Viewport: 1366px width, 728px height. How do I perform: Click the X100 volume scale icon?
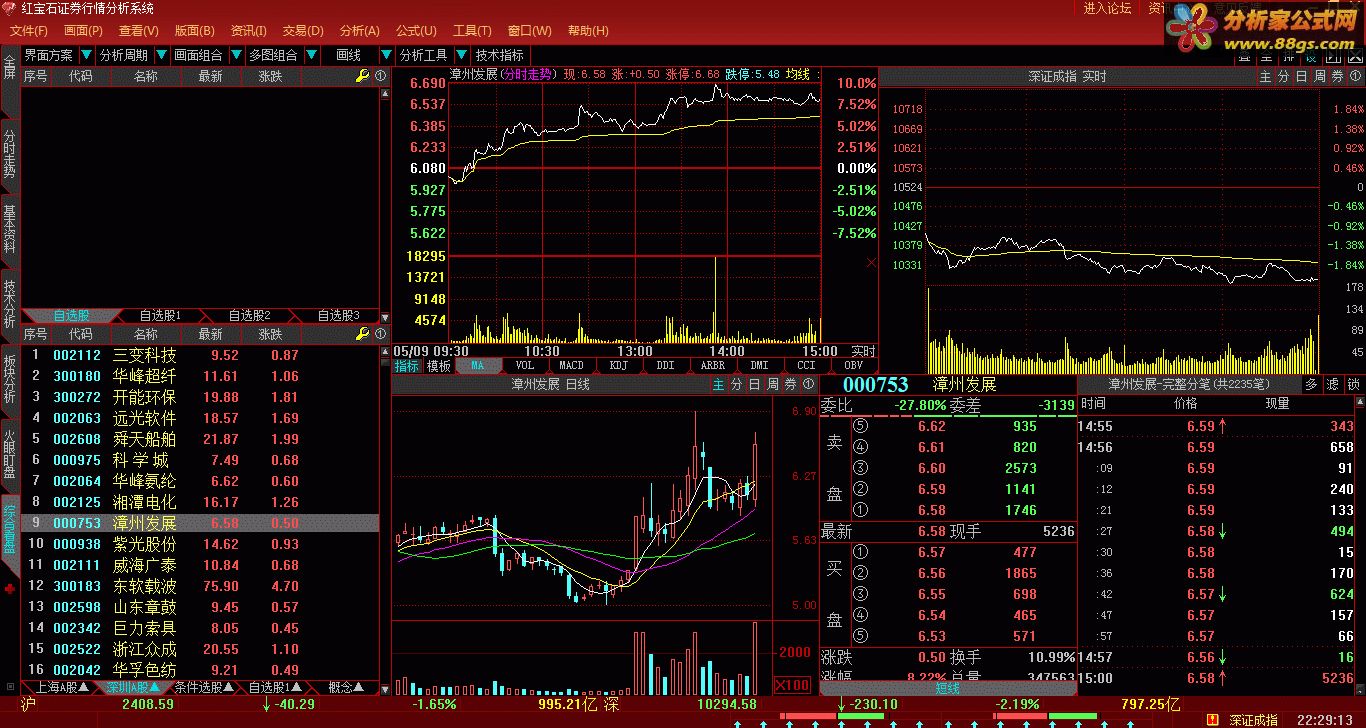793,685
